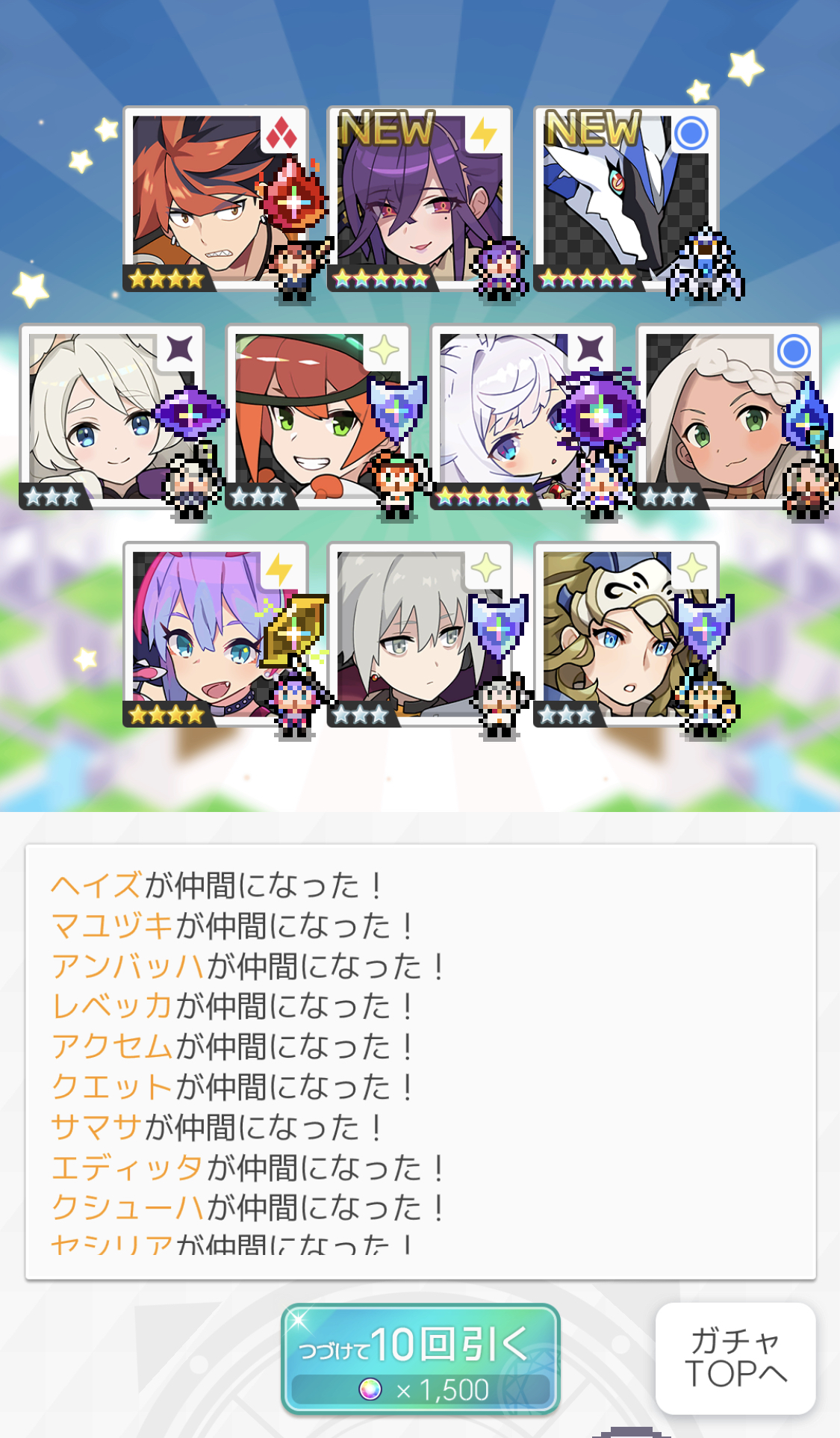This screenshot has height=1438, width=840.
Task: Open the purple-haired horned four-star character card
Action: pyautogui.click(x=215, y=634)
